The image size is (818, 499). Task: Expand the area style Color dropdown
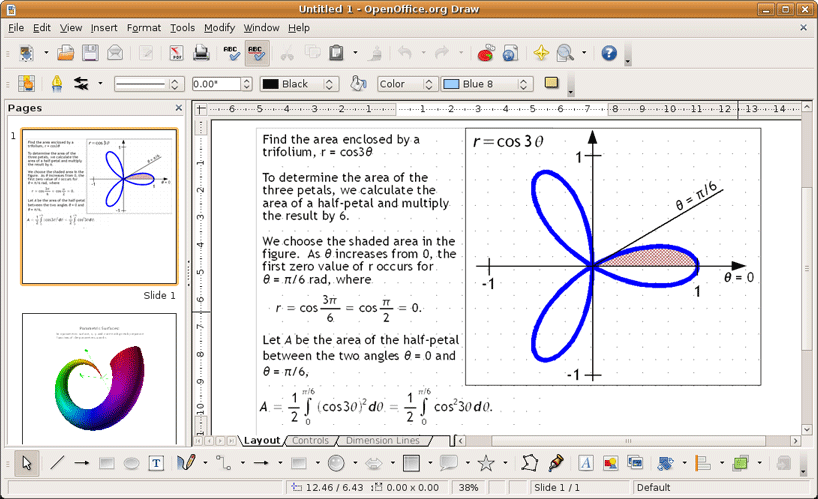(426, 85)
